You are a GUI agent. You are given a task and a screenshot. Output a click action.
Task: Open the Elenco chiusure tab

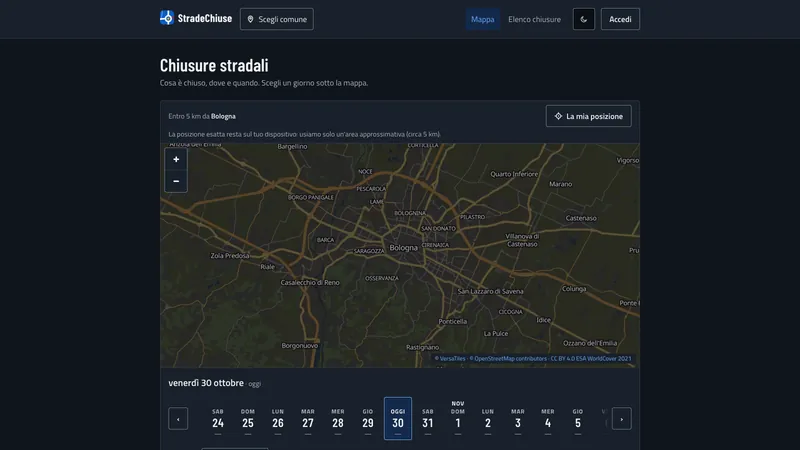(x=534, y=19)
